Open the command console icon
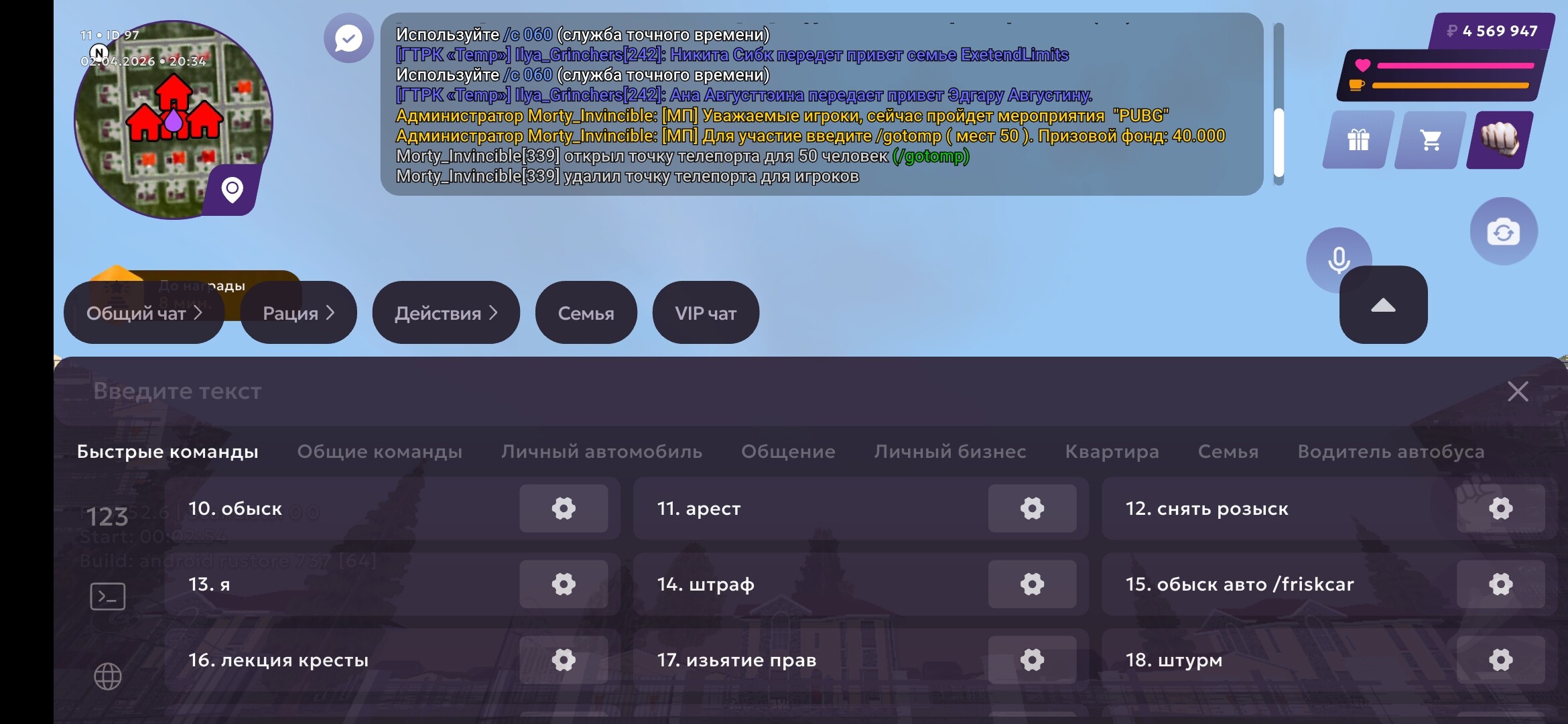The height and width of the screenshot is (724, 1568). click(x=108, y=596)
